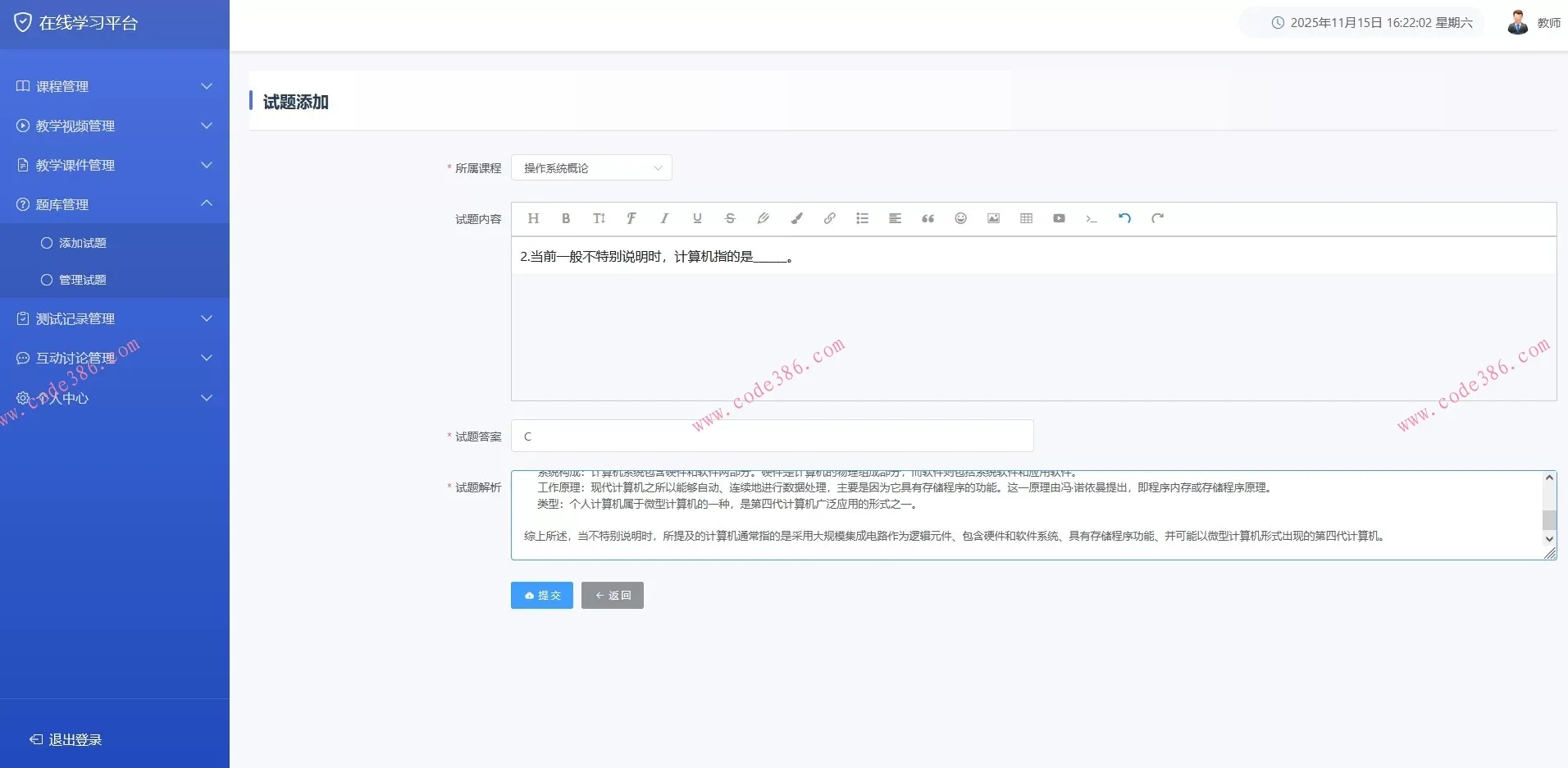Go back using the 返回 button
Viewport: 1568px width, 768px height.
pyautogui.click(x=612, y=595)
